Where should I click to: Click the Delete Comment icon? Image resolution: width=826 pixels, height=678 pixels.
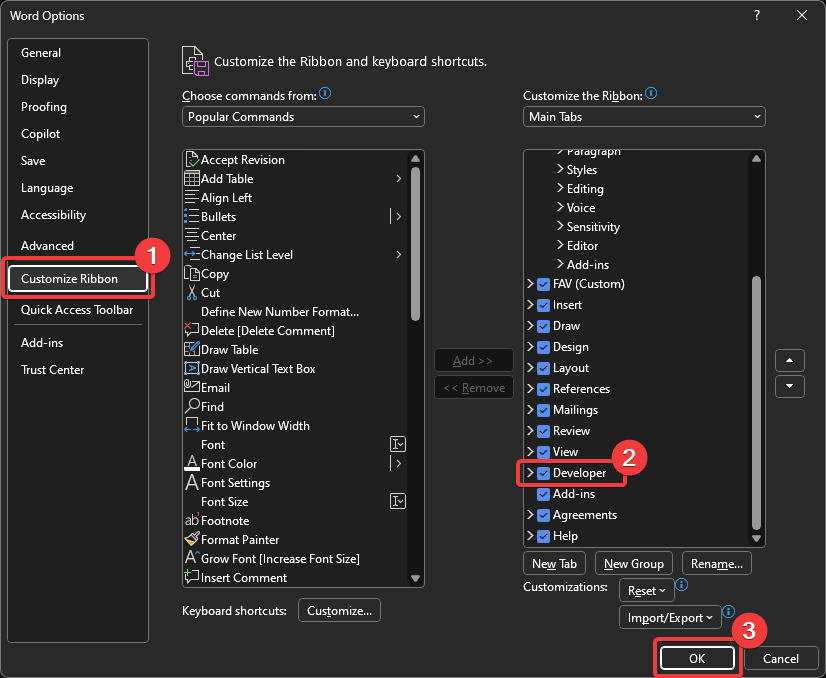click(192, 330)
